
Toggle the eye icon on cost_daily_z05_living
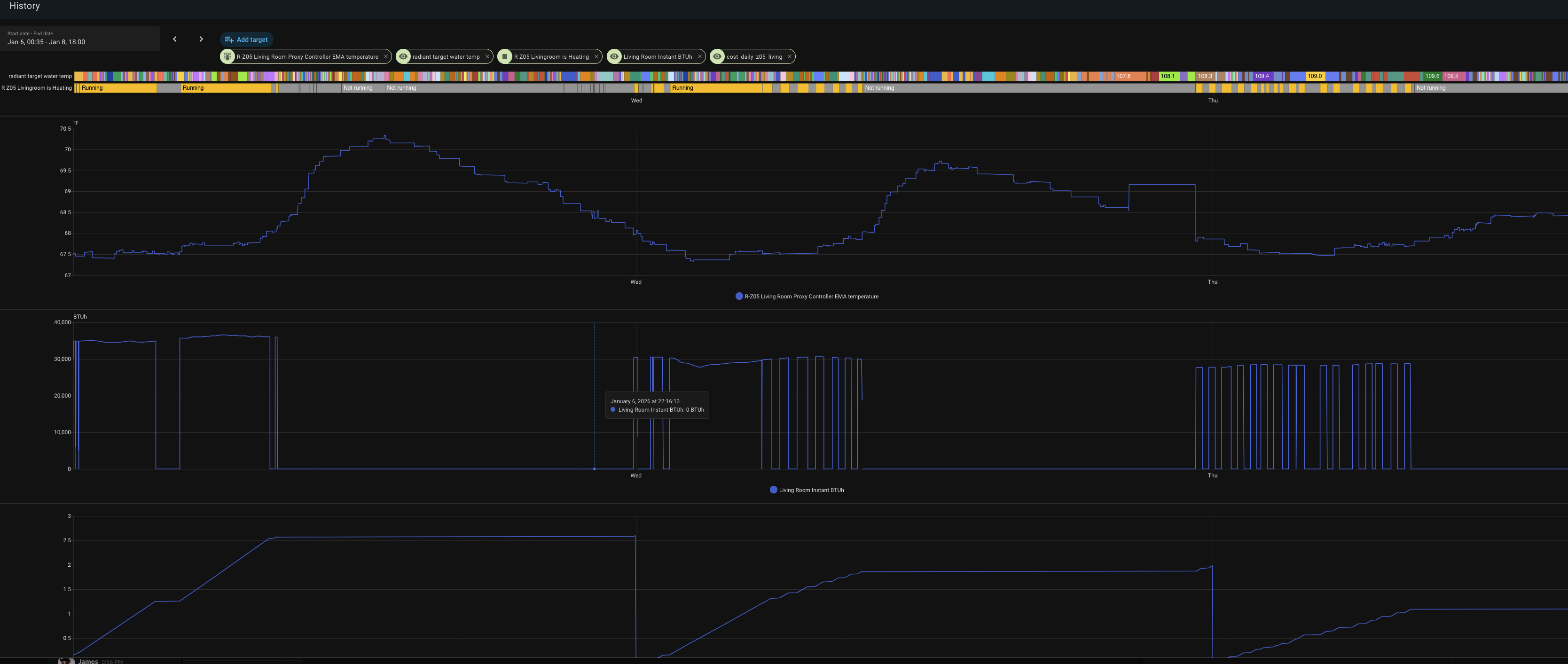click(x=718, y=56)
